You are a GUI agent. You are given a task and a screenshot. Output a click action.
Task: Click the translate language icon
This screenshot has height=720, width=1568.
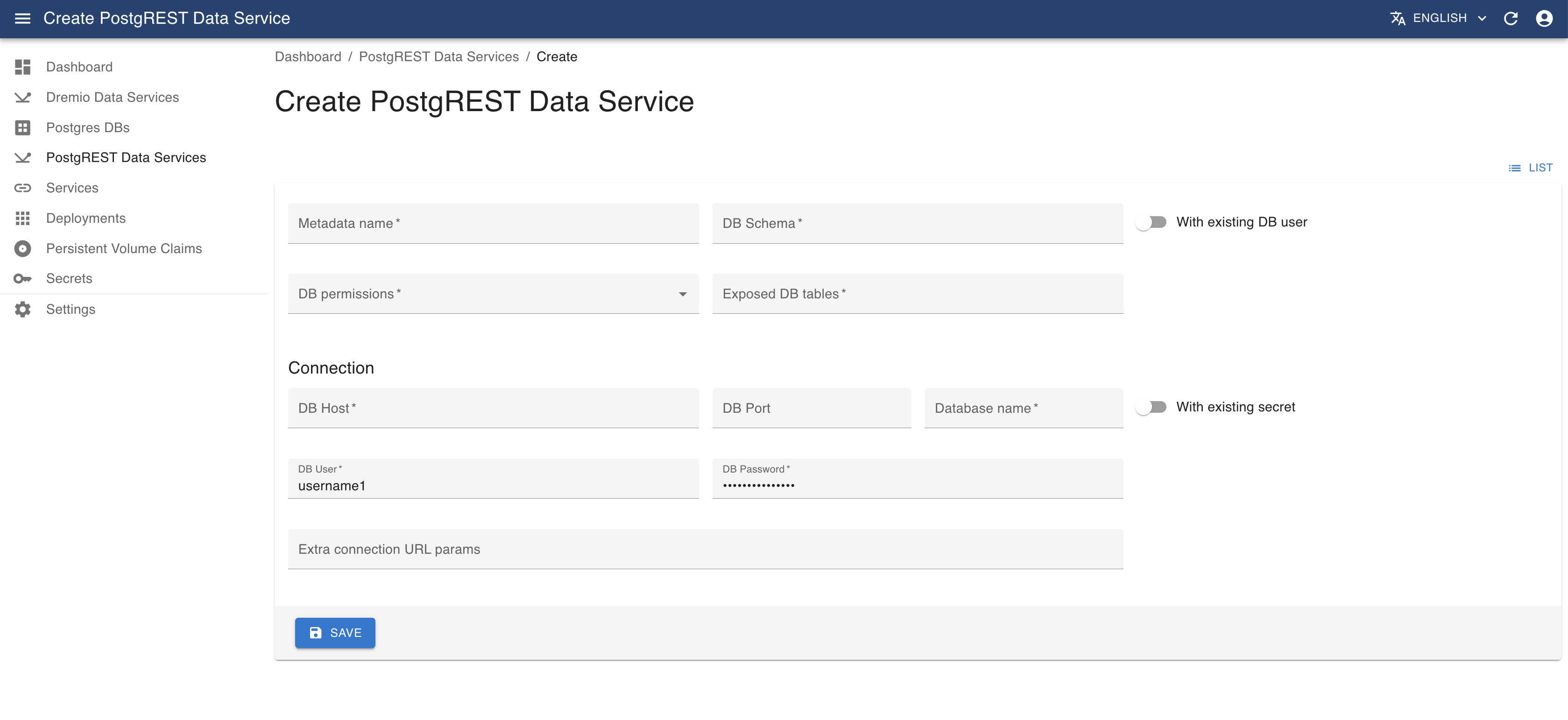click(1398, 18)
